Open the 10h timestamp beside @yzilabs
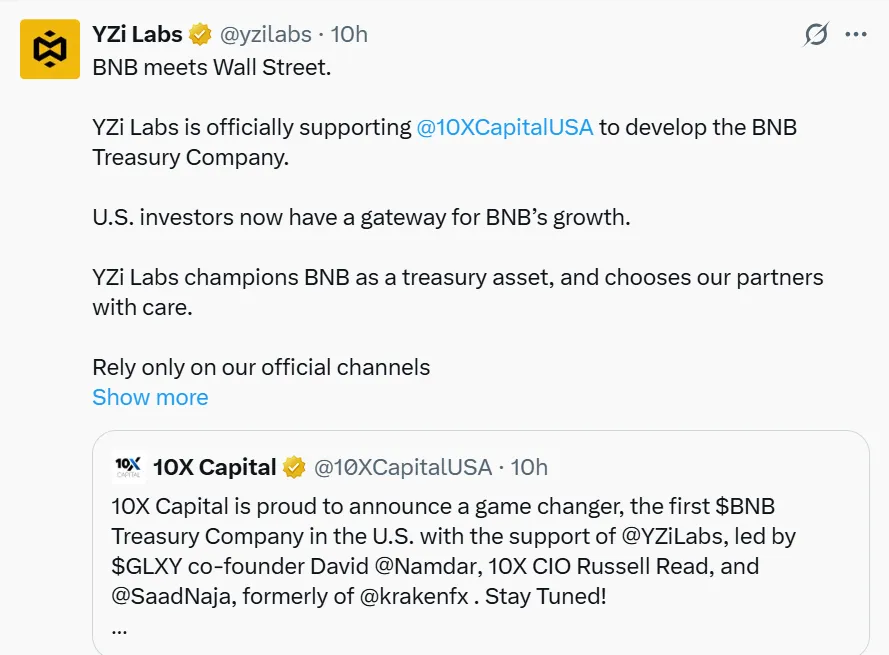Viewport: 889px width, 655px height. click(349, 35)
